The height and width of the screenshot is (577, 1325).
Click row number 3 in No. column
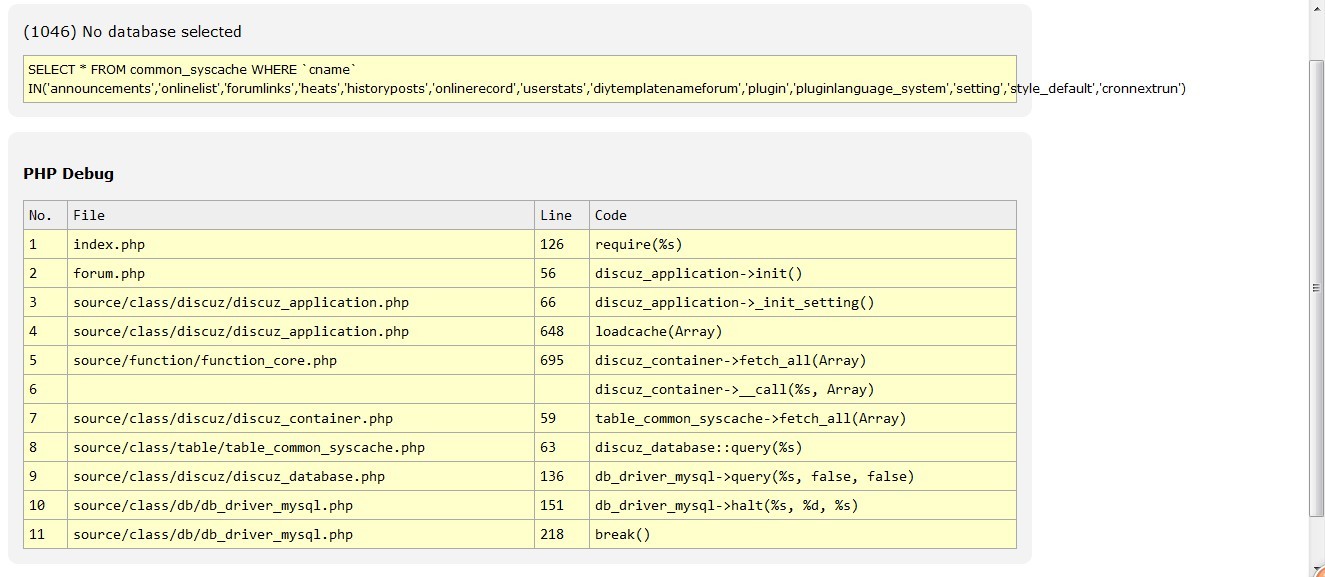pos(45,302)
